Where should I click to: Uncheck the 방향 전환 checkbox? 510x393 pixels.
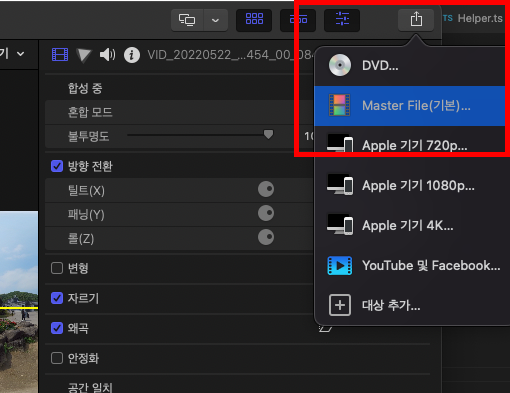pyautogui.click(x=57, y=166)
